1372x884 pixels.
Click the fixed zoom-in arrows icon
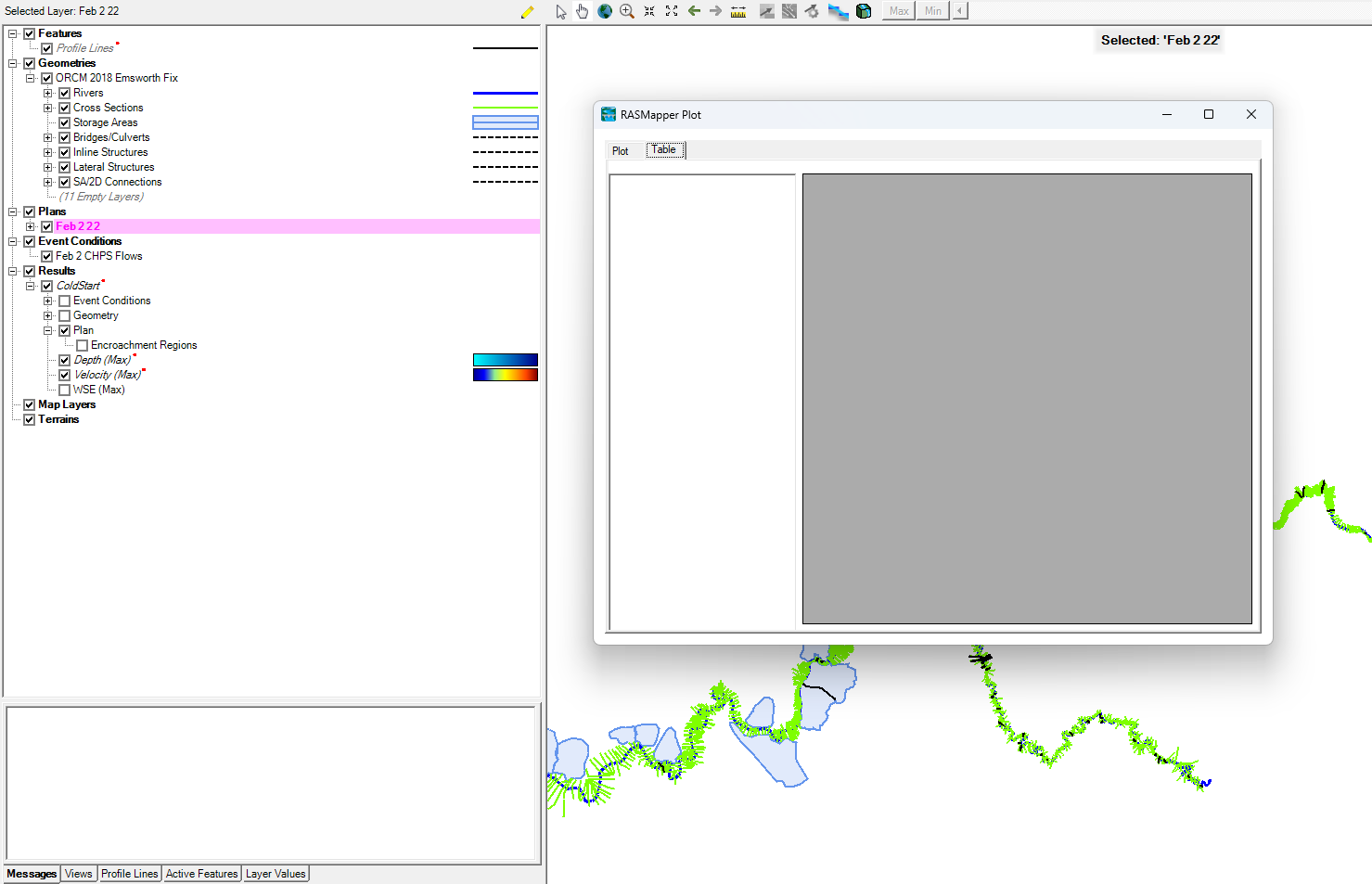tap(649, 11)
